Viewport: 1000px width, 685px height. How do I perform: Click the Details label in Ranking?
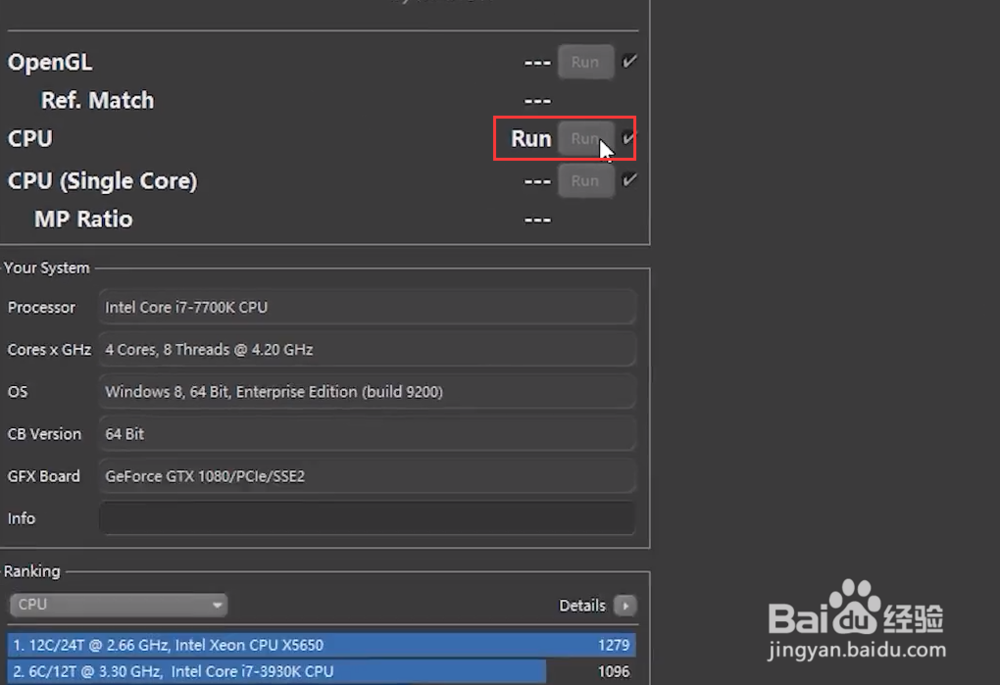[582, 605]
